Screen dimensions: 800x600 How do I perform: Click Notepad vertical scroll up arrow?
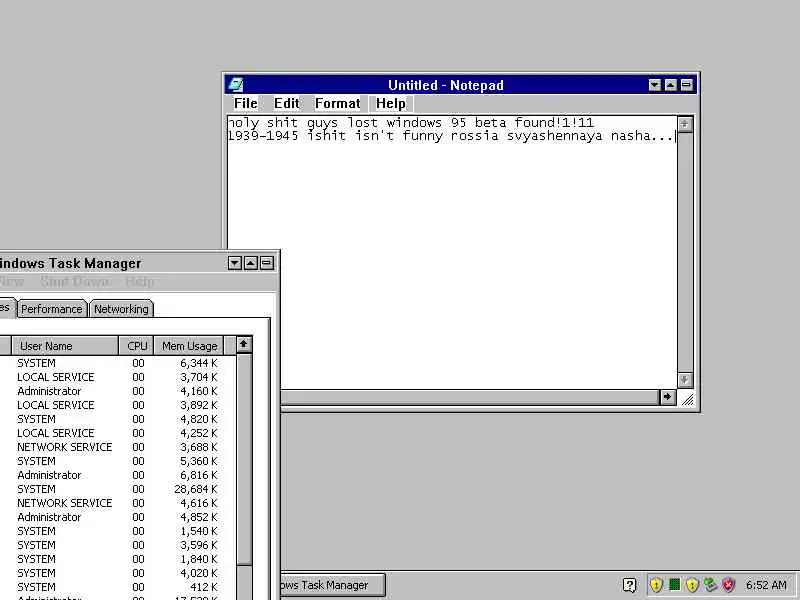click(685, 124)
